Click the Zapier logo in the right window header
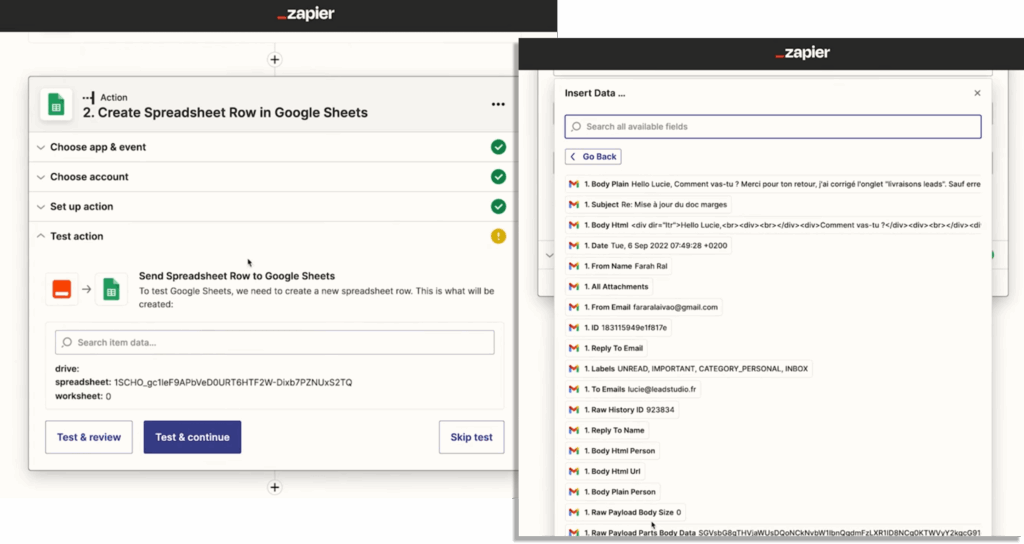This screenshot has height=544, width=1024. 803,53
